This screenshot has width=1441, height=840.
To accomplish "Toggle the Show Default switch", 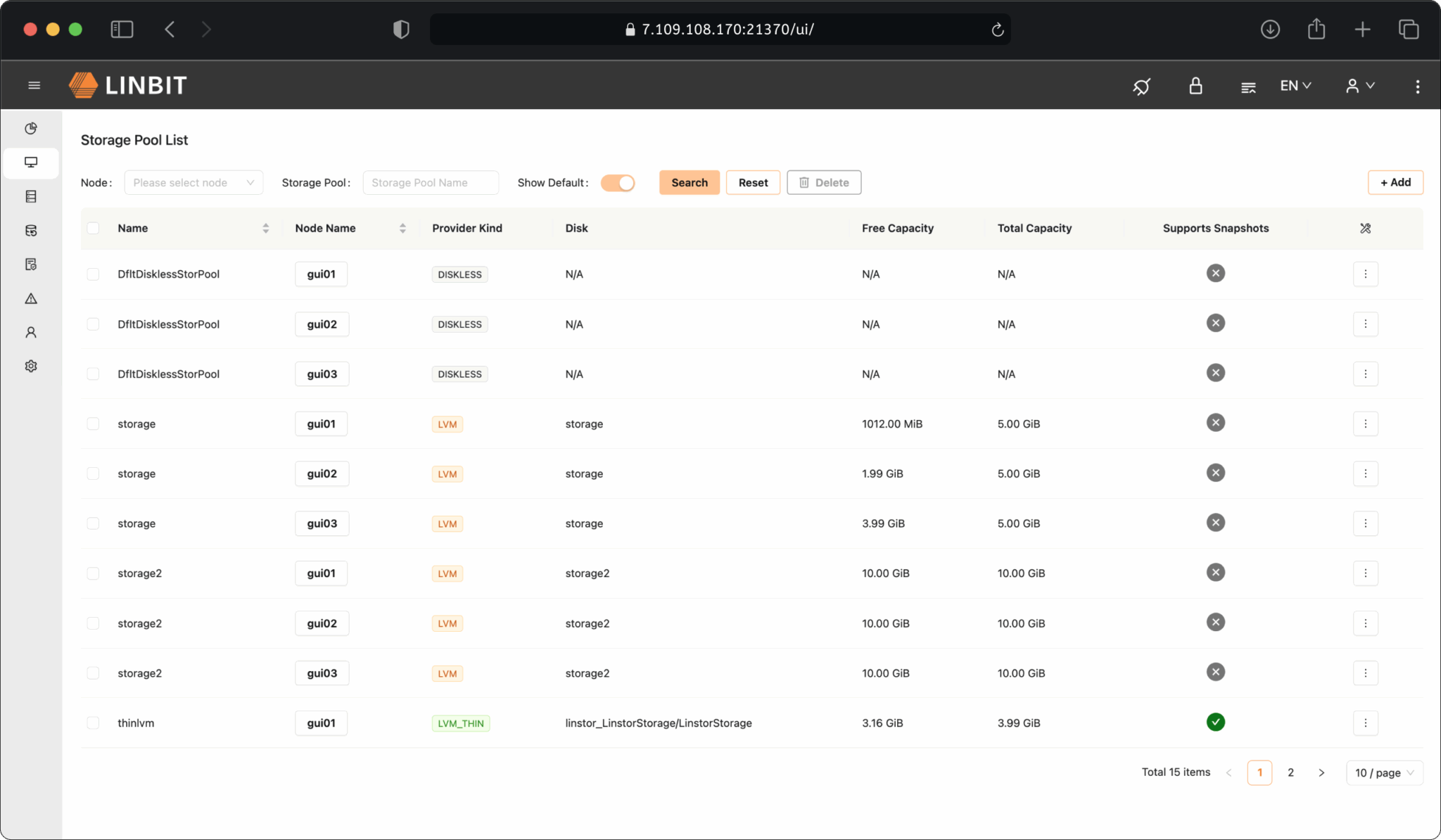I will (x=617, y=182).
